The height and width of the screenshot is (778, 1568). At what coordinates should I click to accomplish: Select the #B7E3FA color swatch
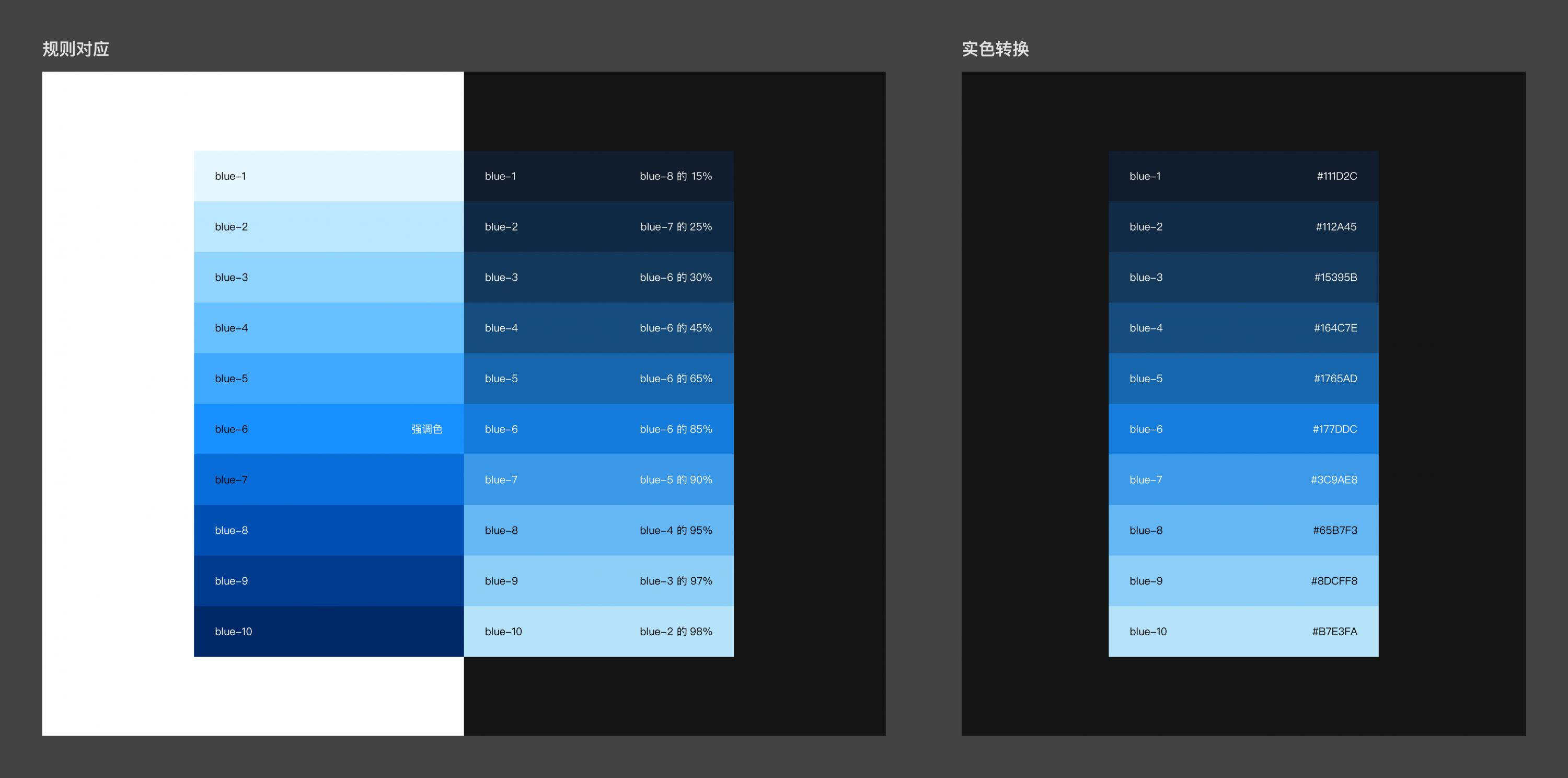click(x=1243, y=631)
